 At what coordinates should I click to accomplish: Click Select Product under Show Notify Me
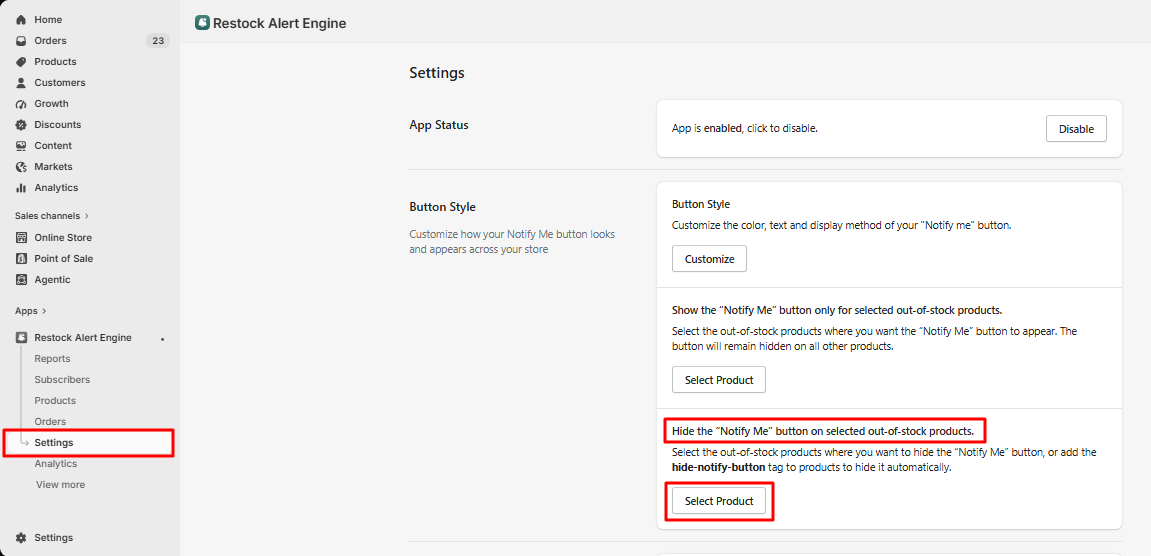719,380
